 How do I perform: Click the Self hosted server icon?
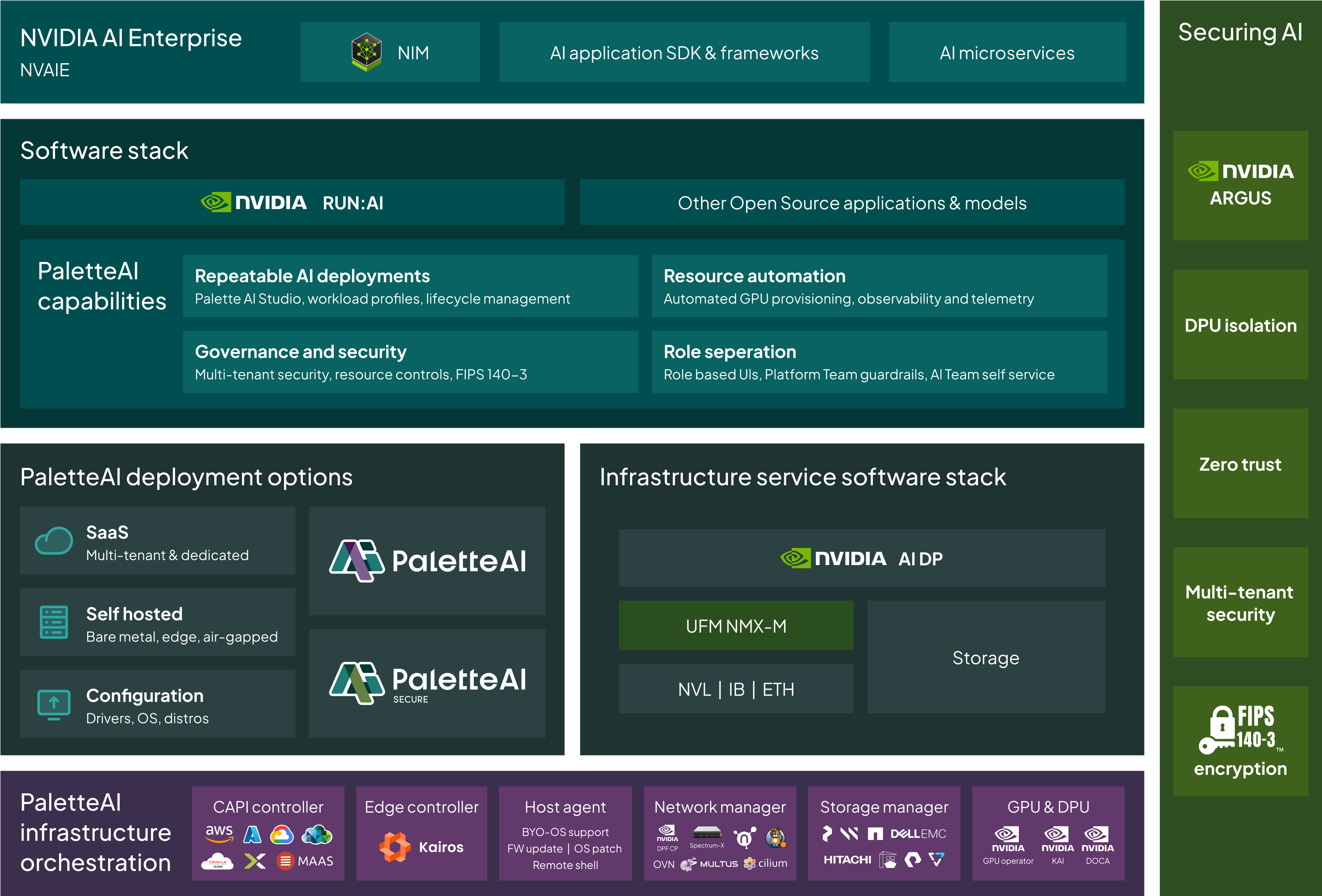pos(54,622)
